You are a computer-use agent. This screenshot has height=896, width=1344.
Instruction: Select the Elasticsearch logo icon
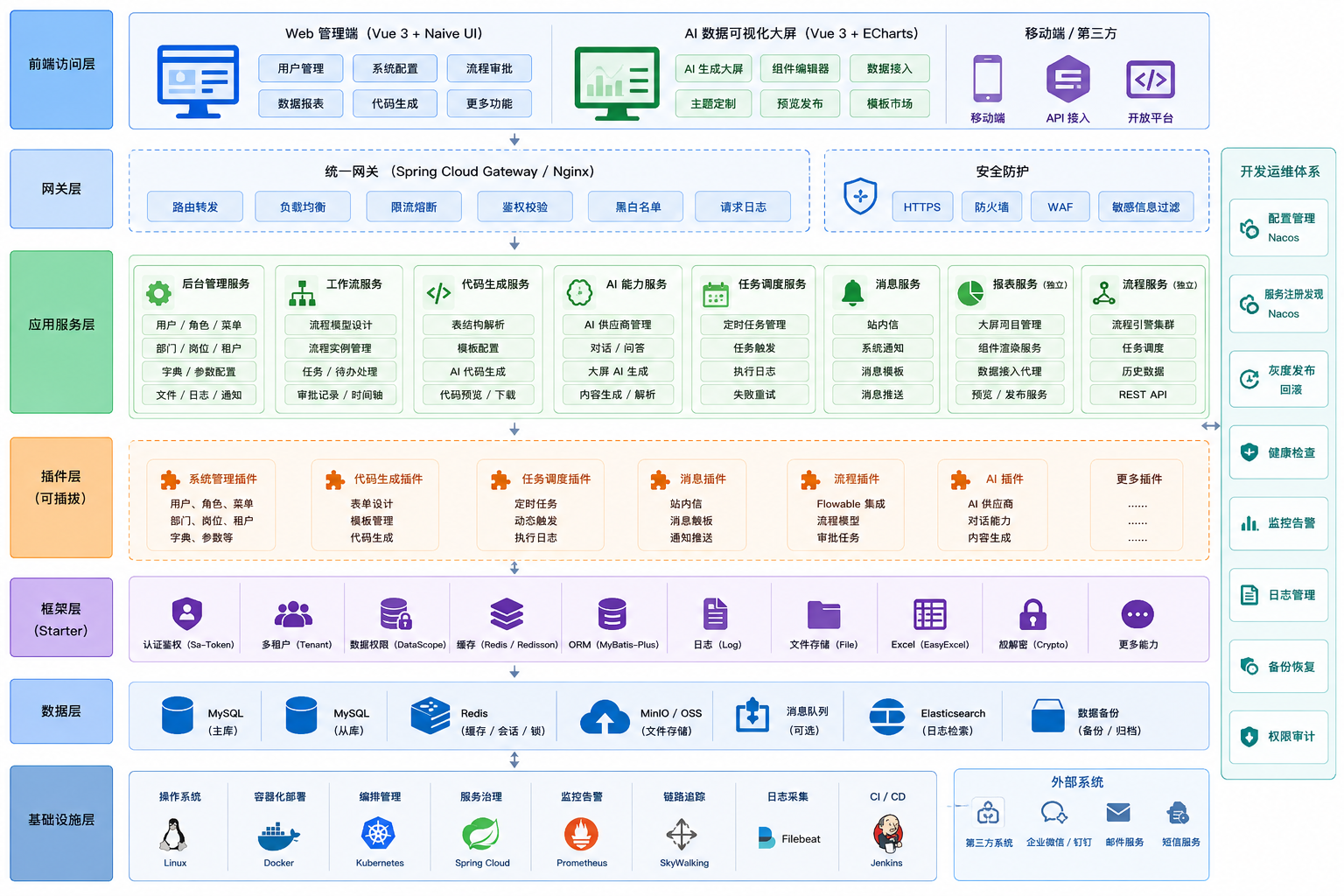(887, 717)
